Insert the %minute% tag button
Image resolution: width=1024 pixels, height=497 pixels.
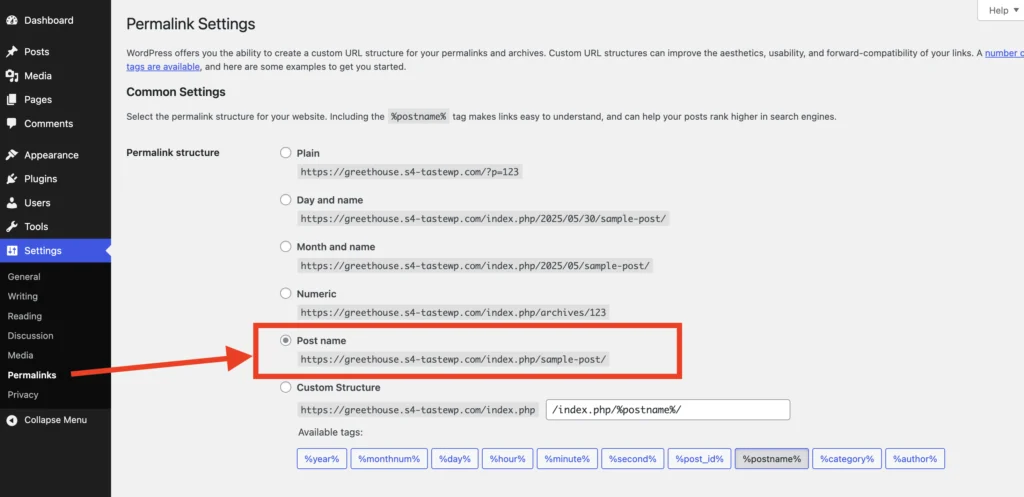pos(568,458)
